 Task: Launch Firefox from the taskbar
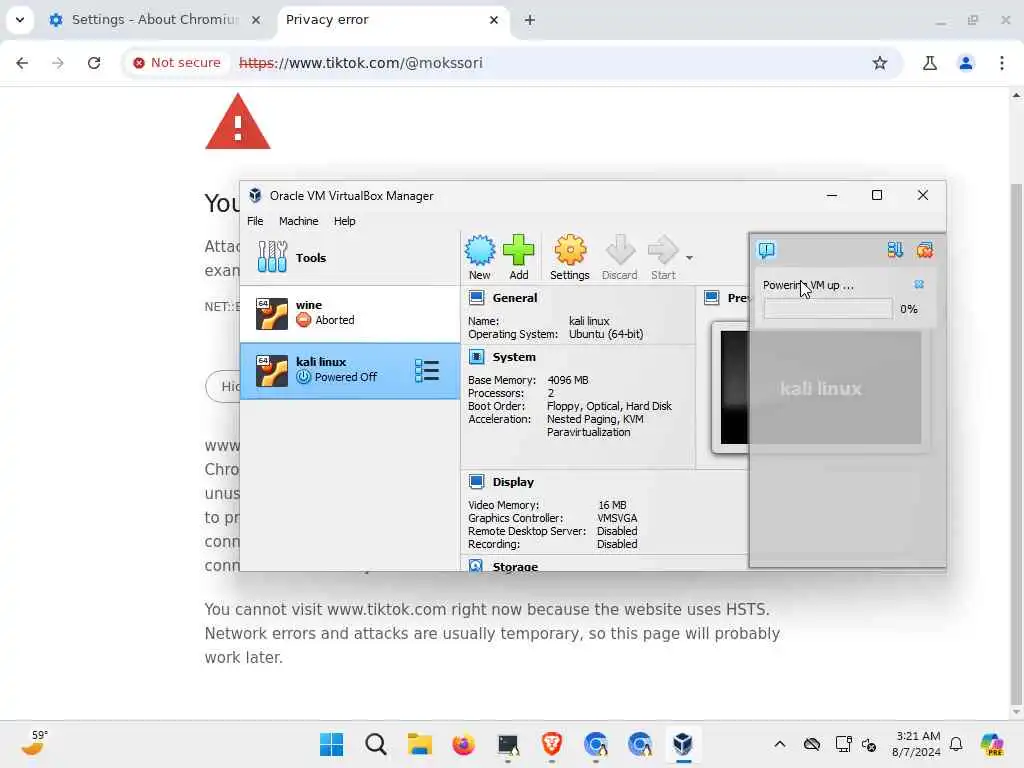tap(464, 744)
